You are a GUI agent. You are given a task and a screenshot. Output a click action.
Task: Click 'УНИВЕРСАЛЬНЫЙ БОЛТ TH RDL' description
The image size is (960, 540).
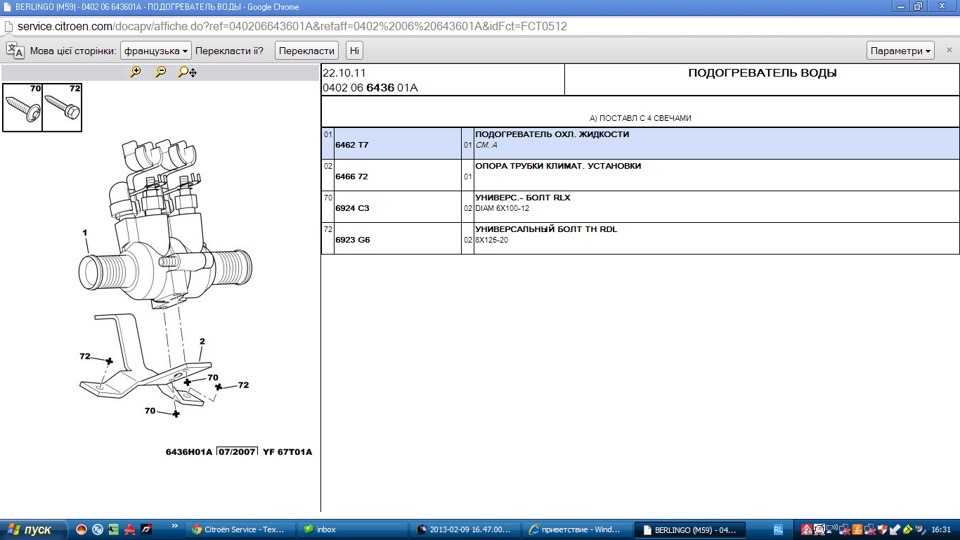click(546, 229)
